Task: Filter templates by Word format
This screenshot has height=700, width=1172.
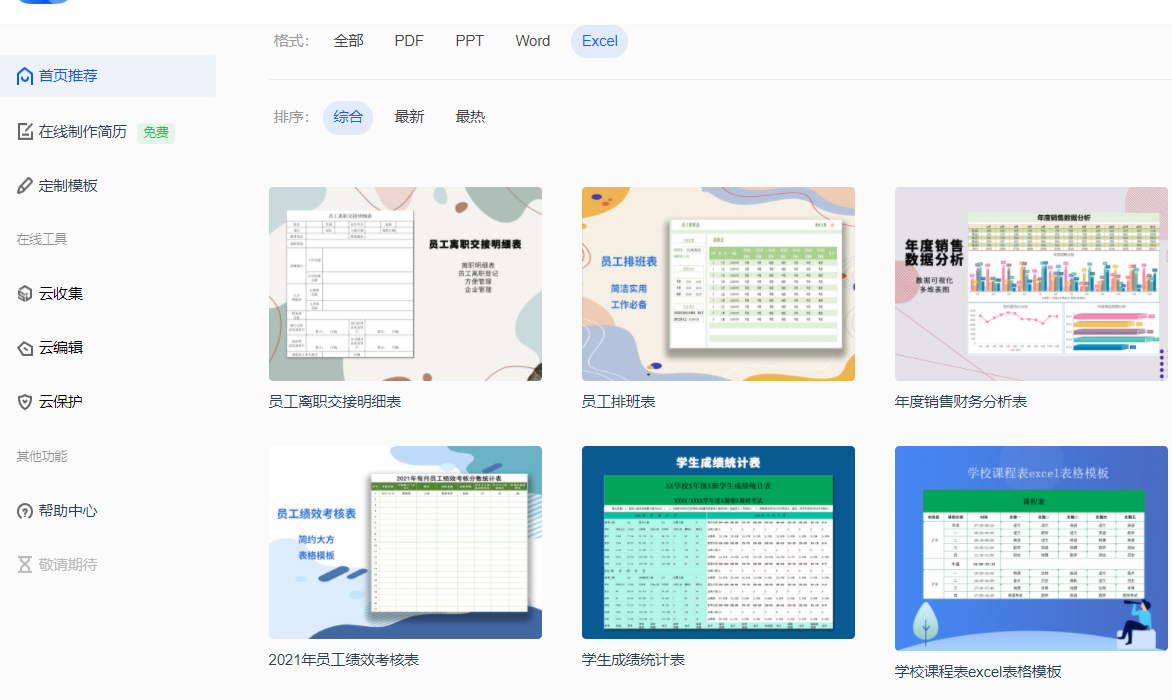Action: click(x=532, y=41)
